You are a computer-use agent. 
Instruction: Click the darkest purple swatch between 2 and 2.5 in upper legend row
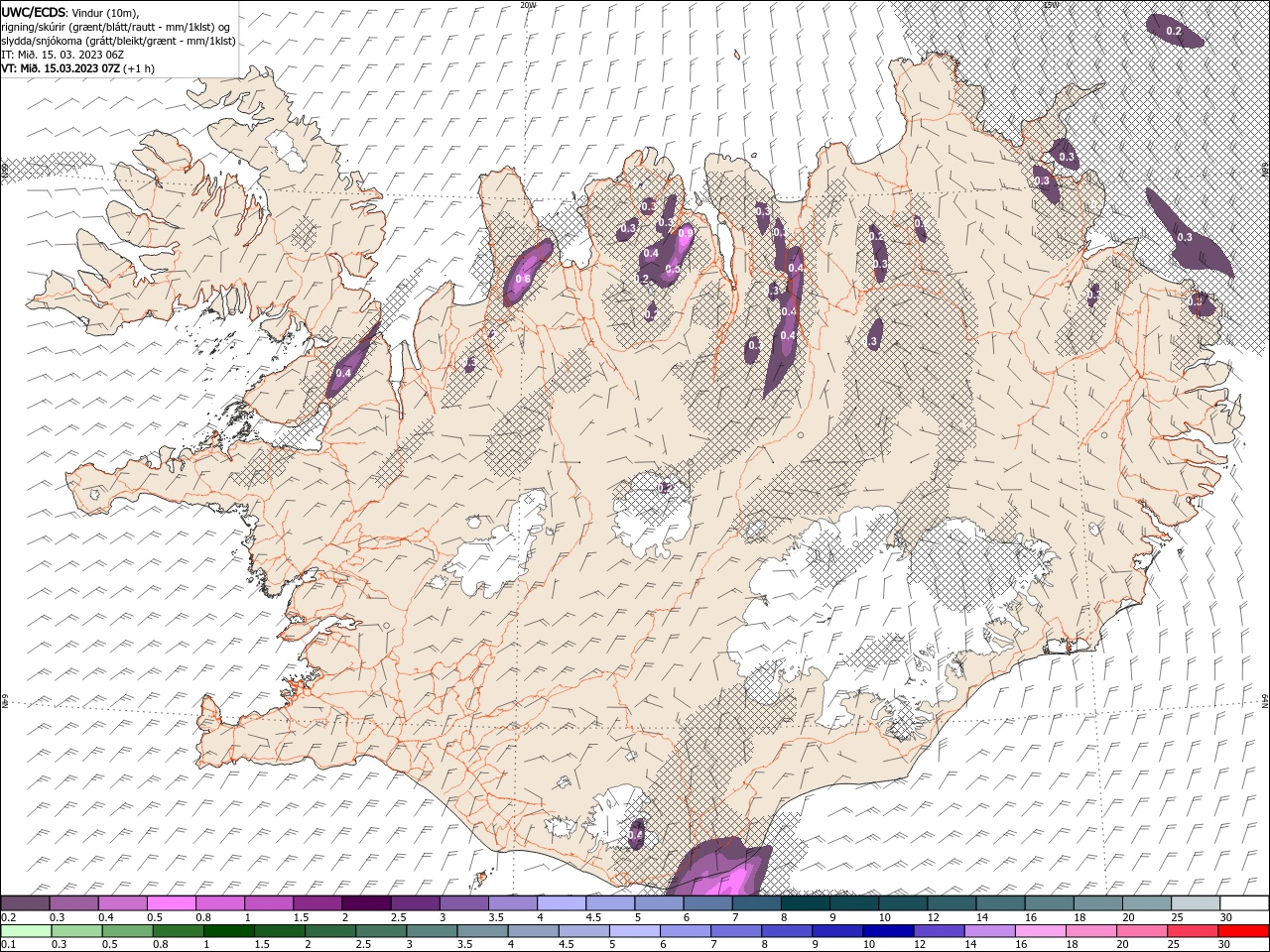point(366,903)
